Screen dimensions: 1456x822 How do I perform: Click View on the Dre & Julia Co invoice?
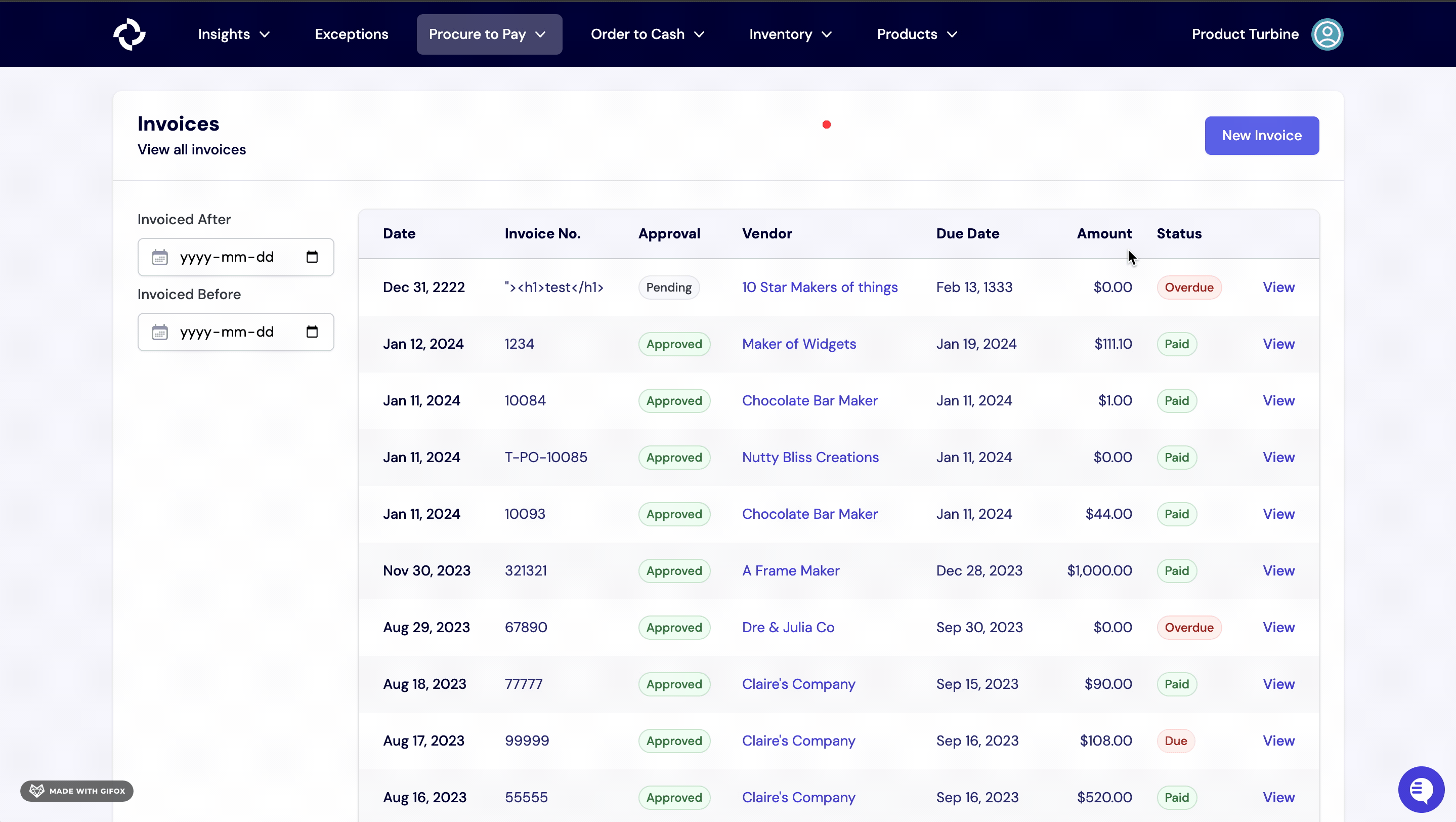coord(1278,627)
